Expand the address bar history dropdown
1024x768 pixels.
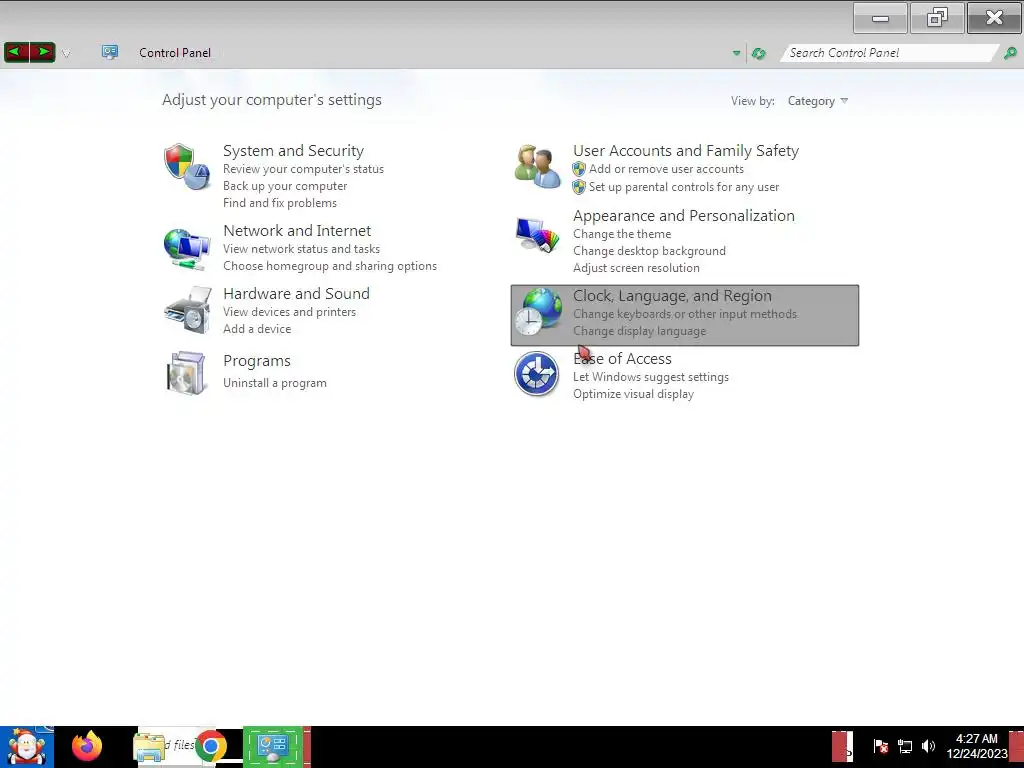[x=737, y=53]
